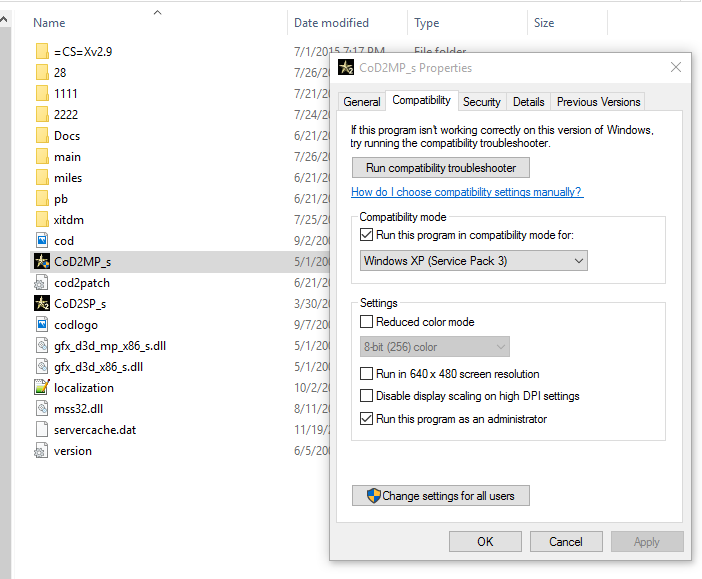Click the shield icon on Change settings button

coord(373,496)
